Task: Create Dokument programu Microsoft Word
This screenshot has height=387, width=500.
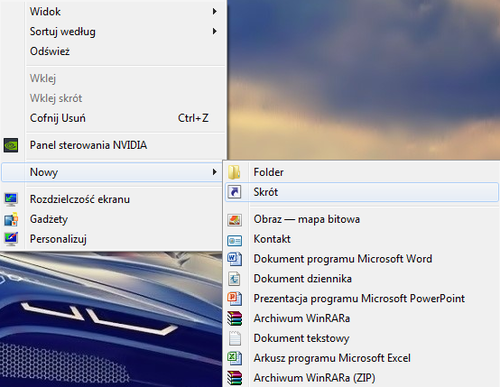Action: 362,259
